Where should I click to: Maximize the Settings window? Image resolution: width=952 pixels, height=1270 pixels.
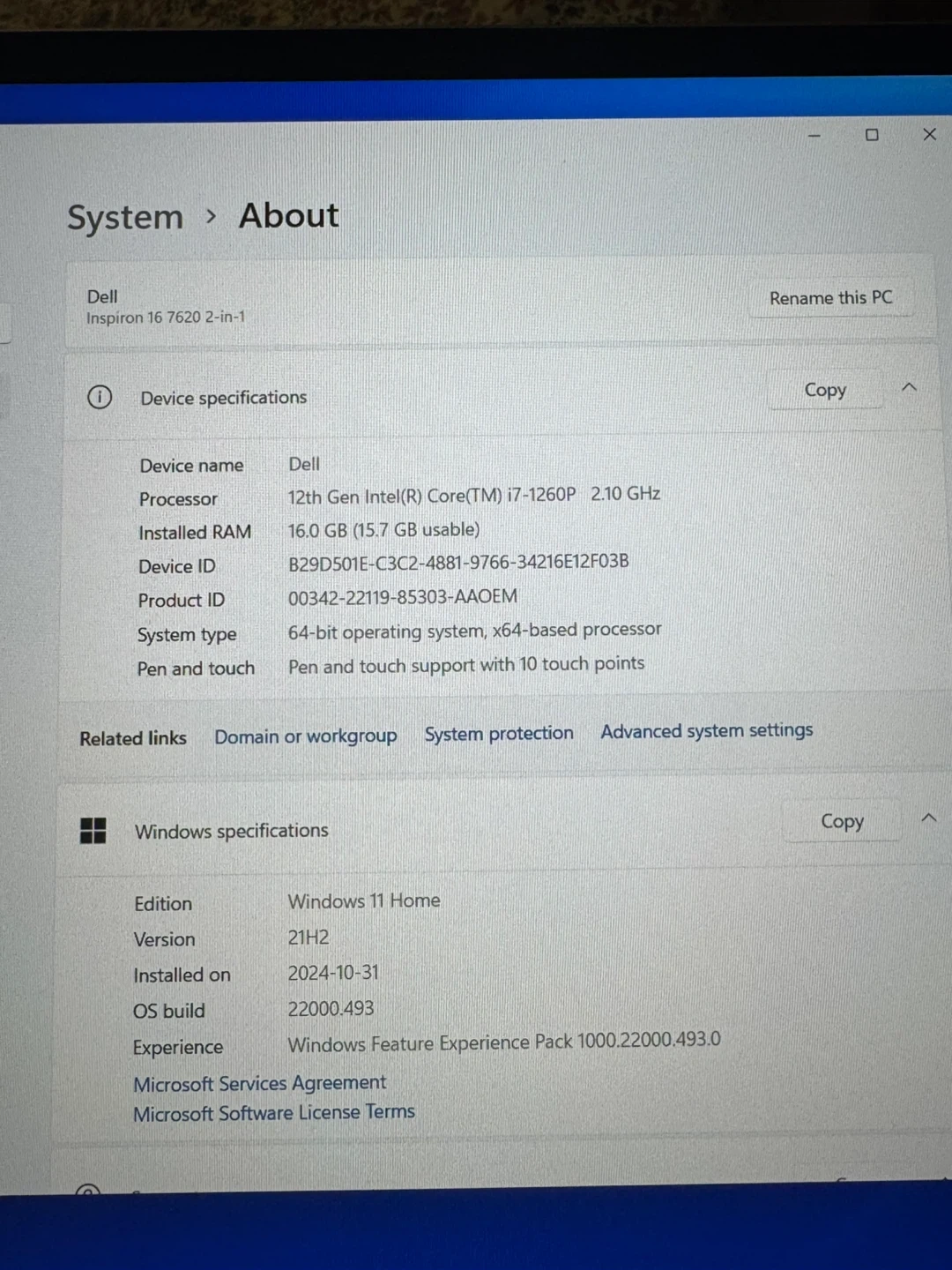[872, 135]
